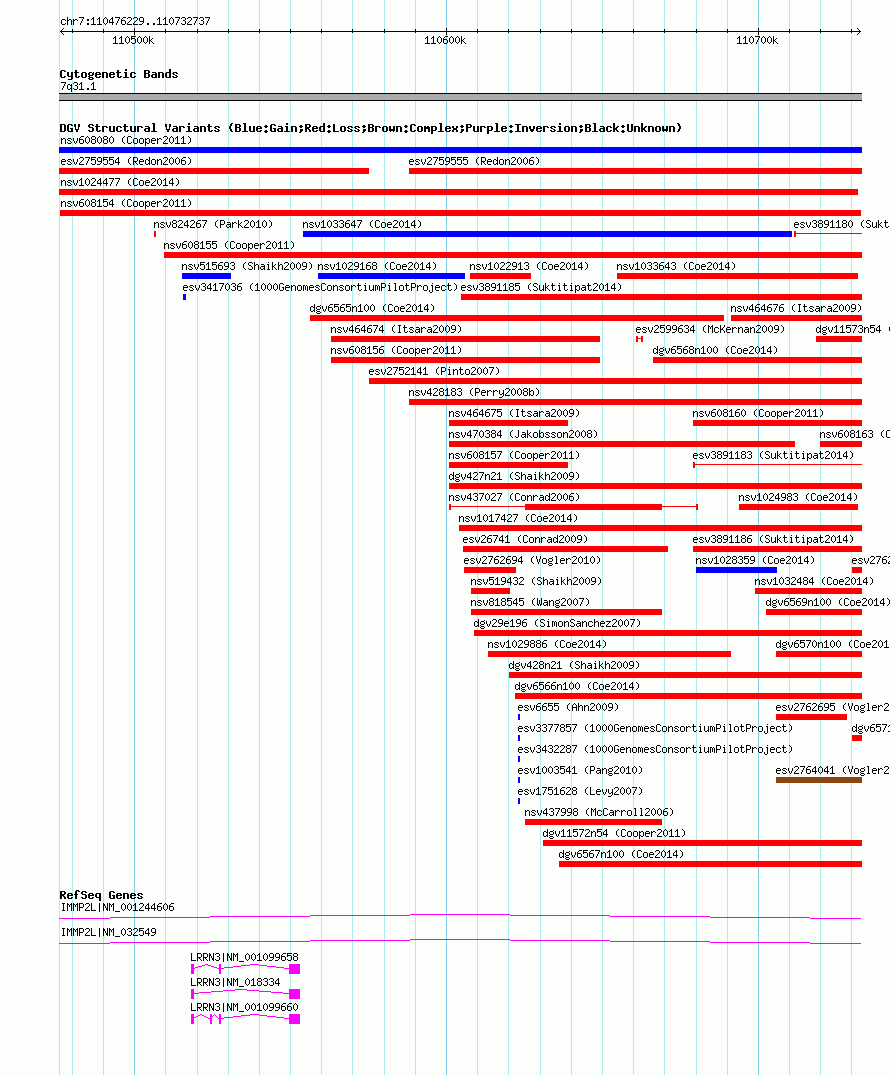The width and height of the screenshot is (890, 1075).
Task: Click the nsv608080 (Cooper2011) variant label
Action: (x=125, y=141)
